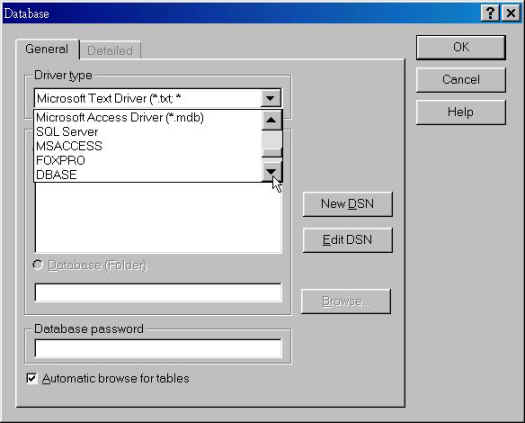This screenshot has height=423, width=525.
Task: Open the Driver type dropdown arrow
Action: (x=271, y=98)
